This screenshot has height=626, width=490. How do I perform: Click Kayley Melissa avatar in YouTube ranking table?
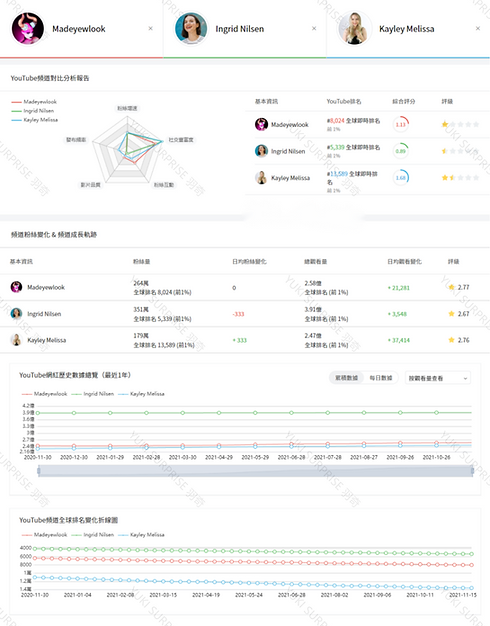click(x=261, y=178)
